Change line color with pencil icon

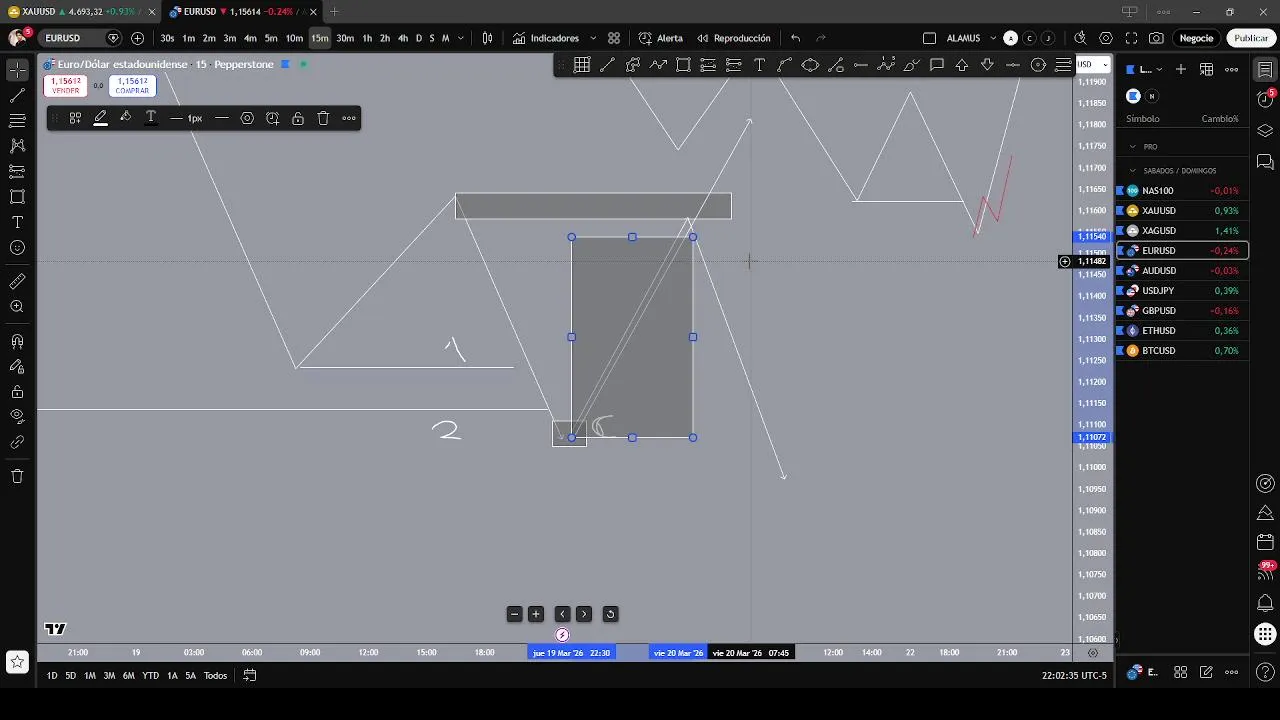coord(101,118)
